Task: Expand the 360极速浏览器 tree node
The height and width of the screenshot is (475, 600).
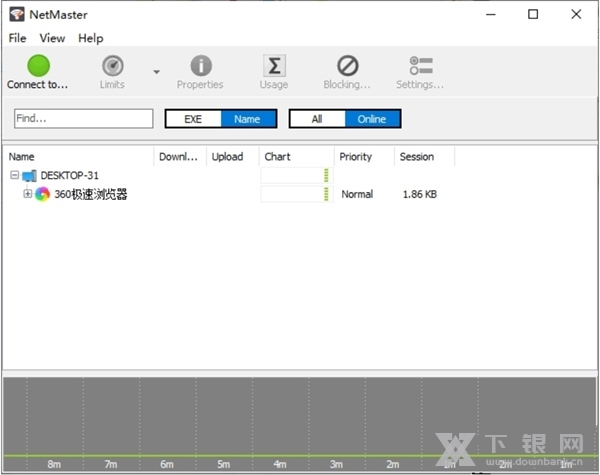Action: 28,194
